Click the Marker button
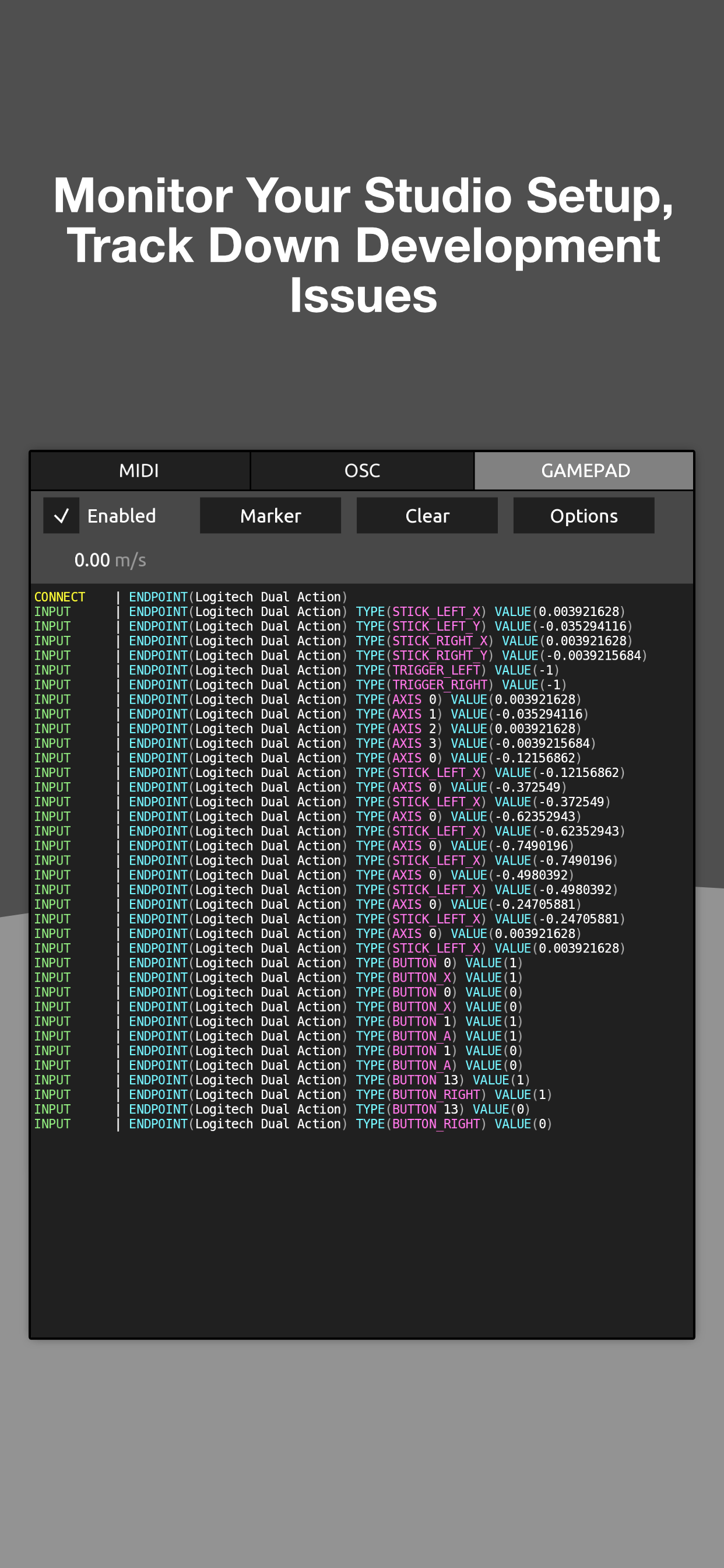The height and width of the screenshot is (1568, 724). [x=270, y=516]
